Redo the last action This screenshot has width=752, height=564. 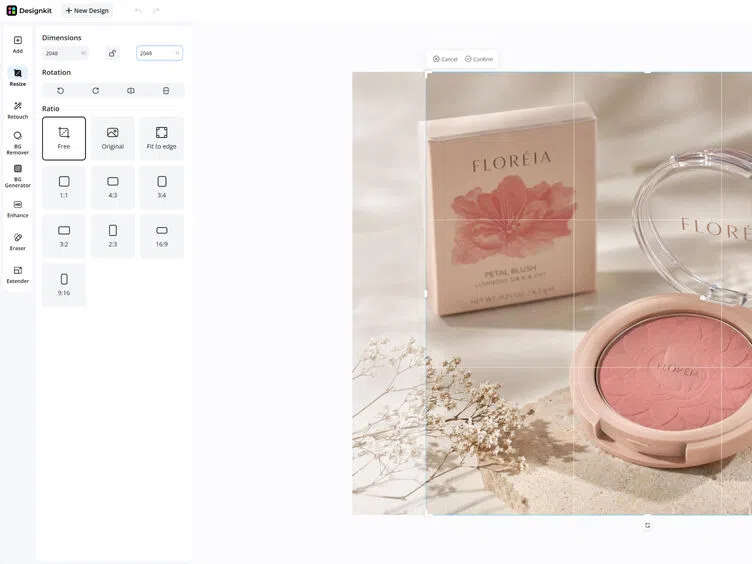click(x=156, y=11)
